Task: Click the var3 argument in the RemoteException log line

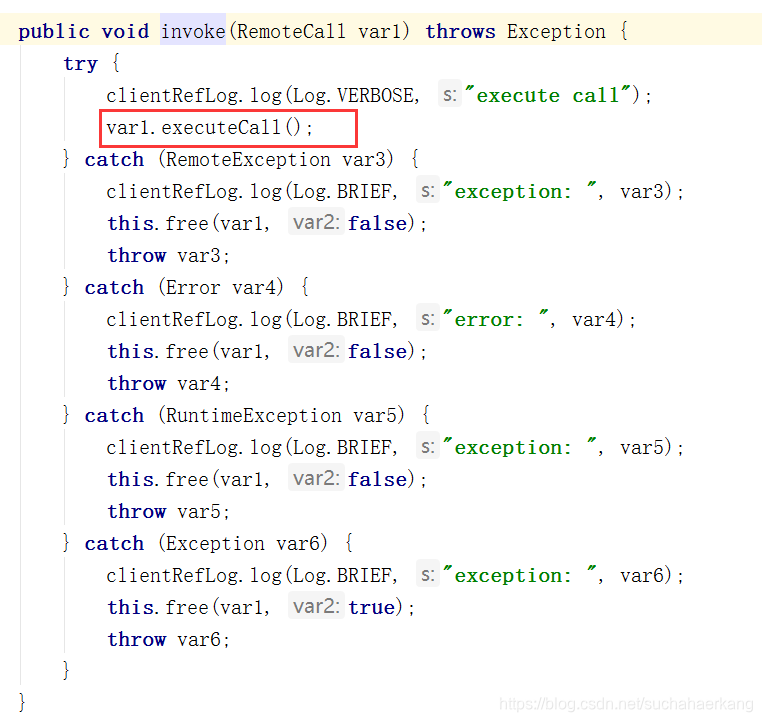Action: click(x=641, y=191)
